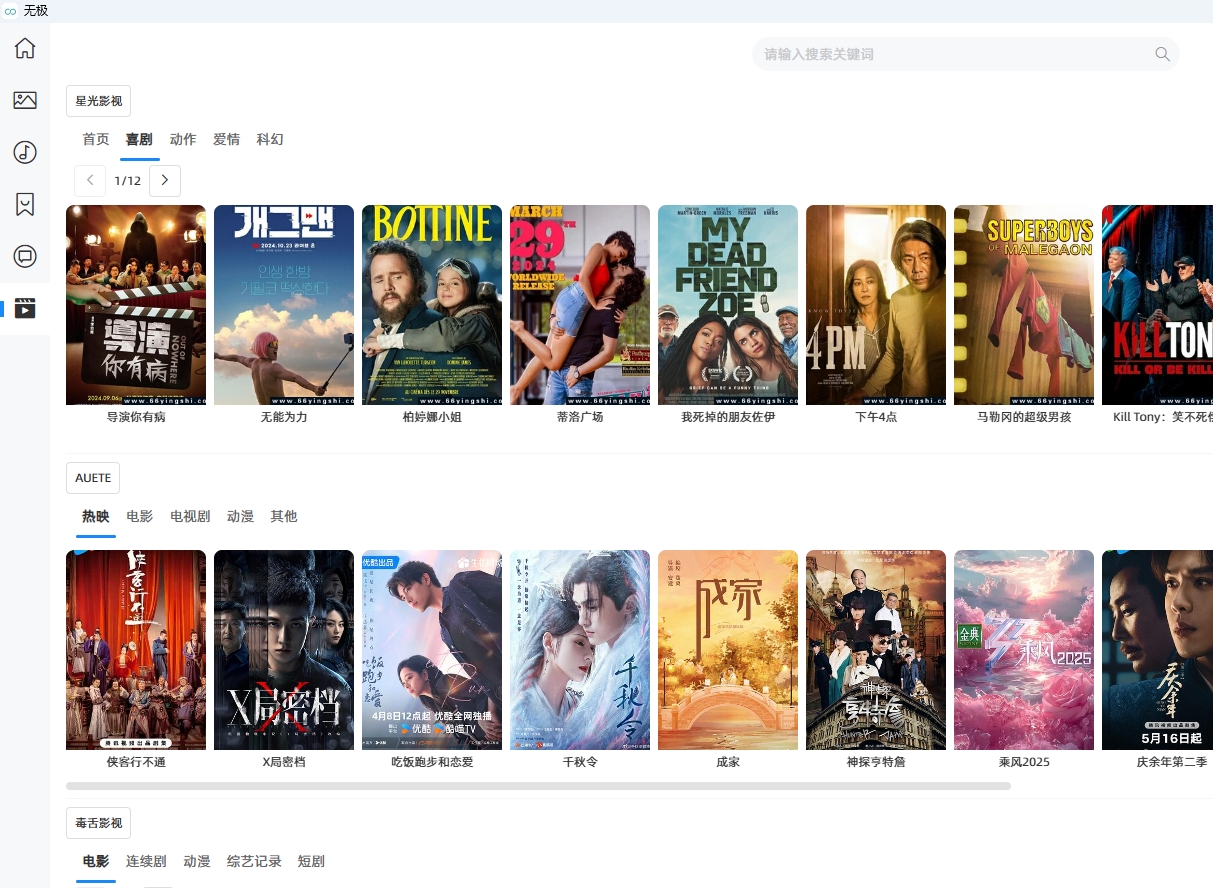Click the 毒舌影视 source button
The width and height of the screenshot is (1213, 888).
(98, 823)
